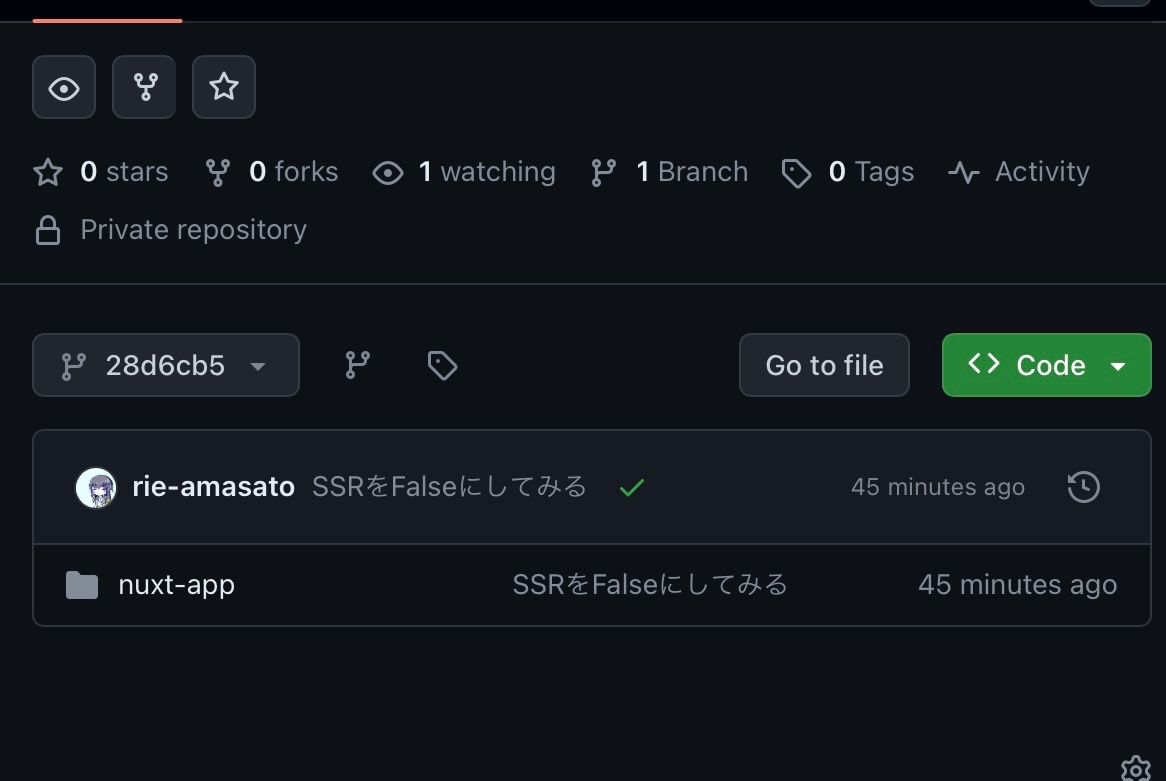
Task: Open the repository Activity link
Action: point(1019,172)
